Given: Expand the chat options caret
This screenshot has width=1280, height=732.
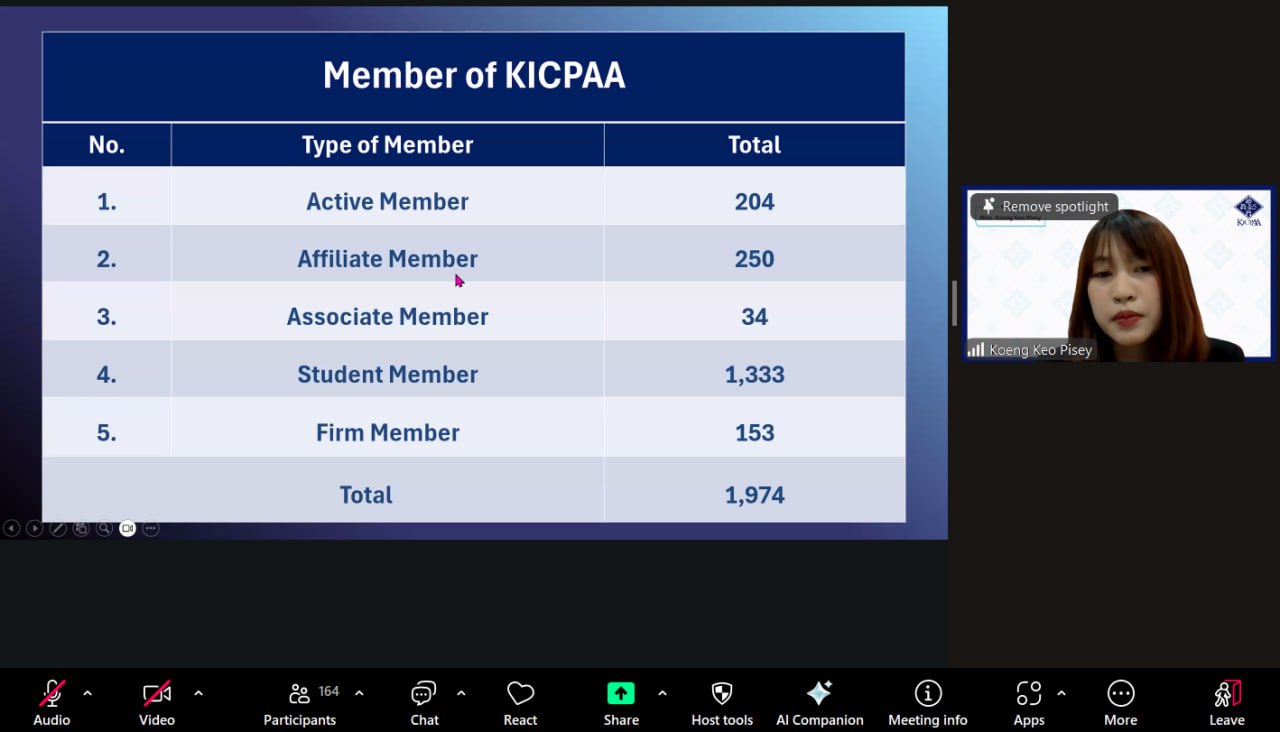Looking at the screenshot, I should [461, 693].
